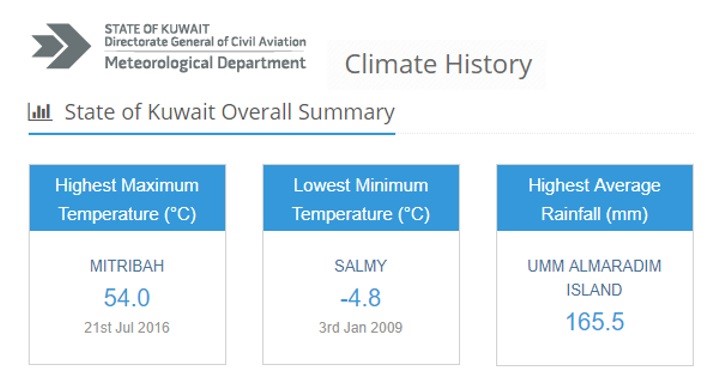The image size is (718, 388).
Task: Click the State of Kuwait header text
Action: click(x=157, y=29)
